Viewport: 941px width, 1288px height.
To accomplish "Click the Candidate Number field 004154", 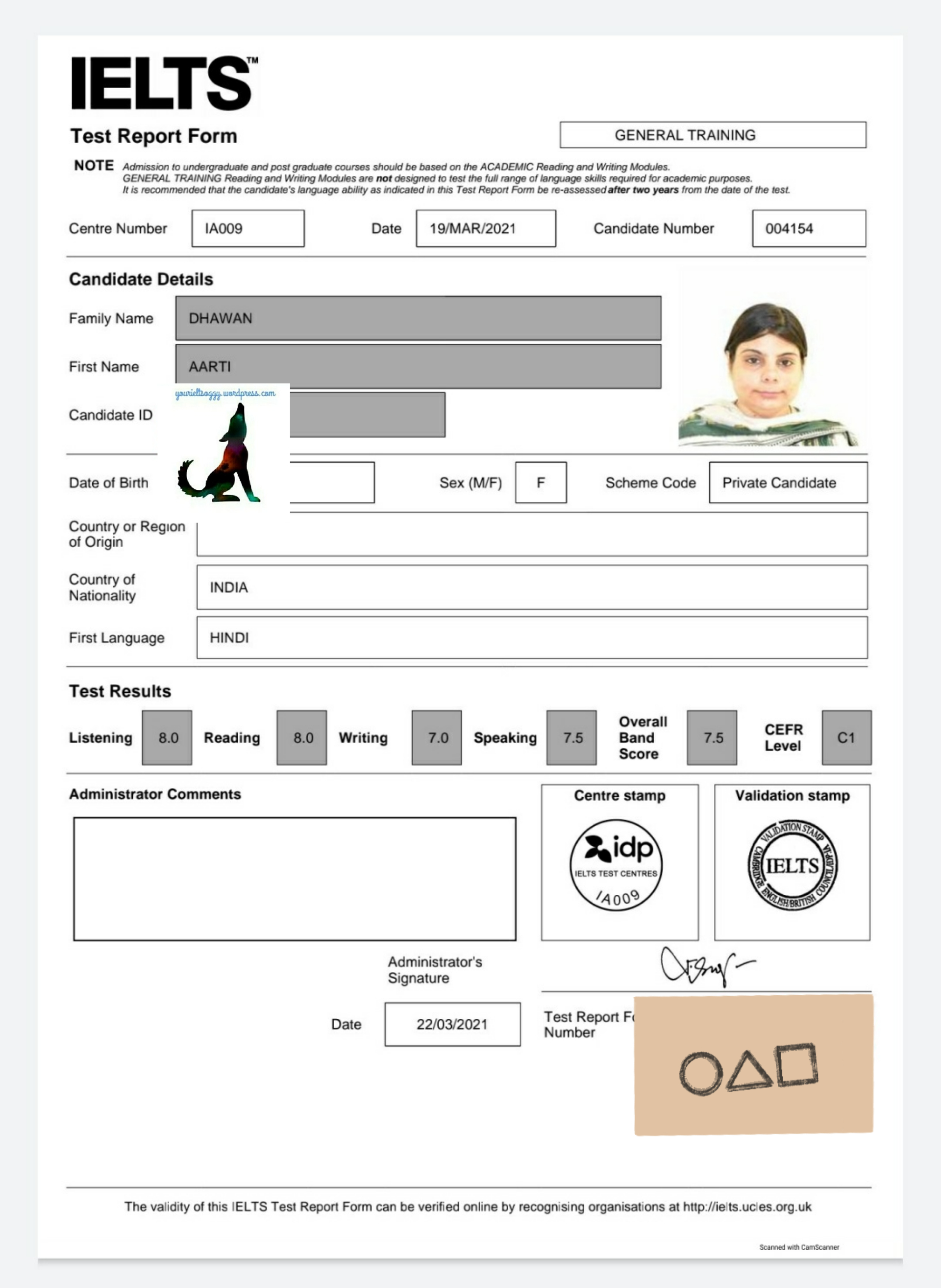I will (808, 228).
